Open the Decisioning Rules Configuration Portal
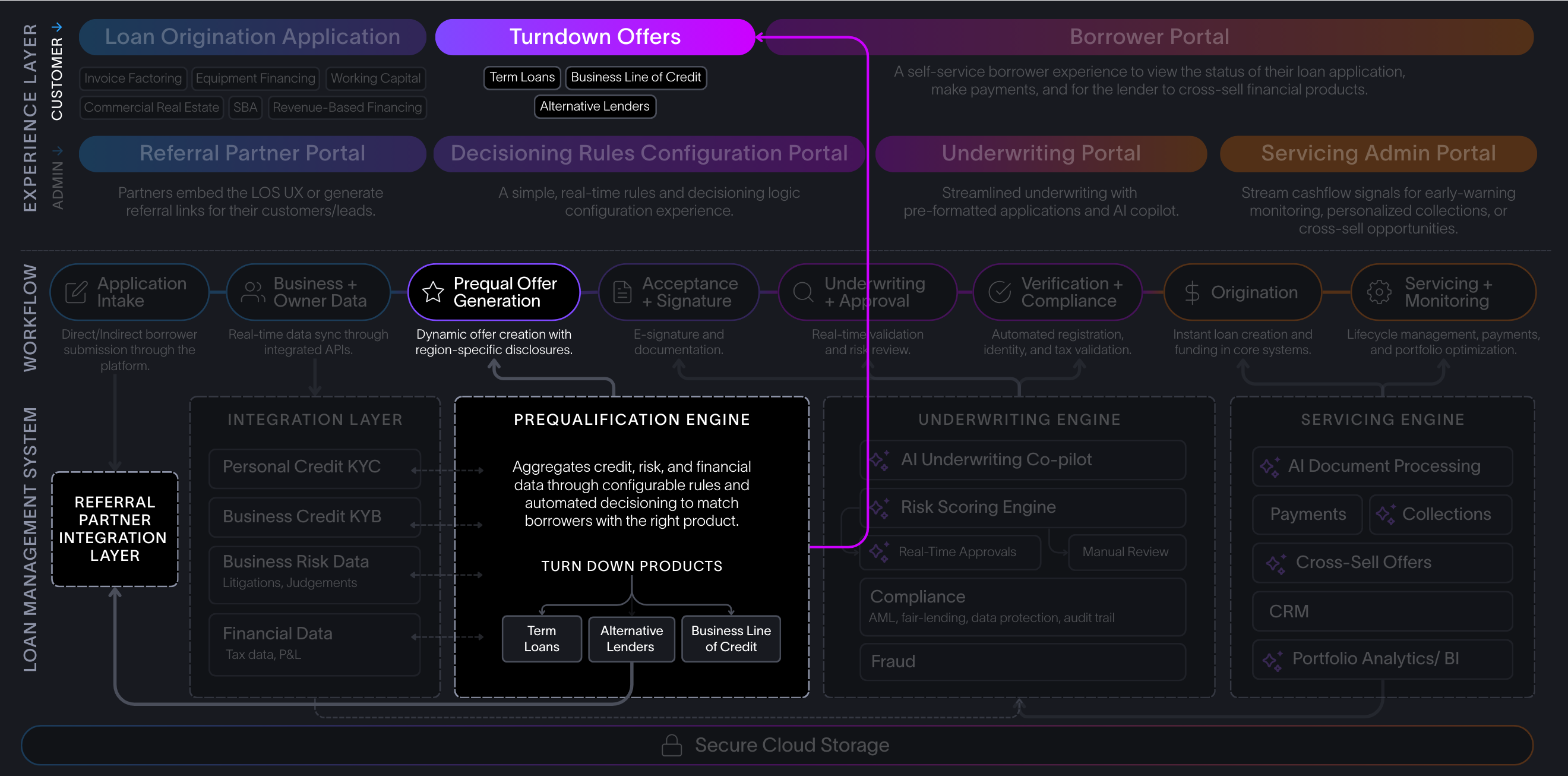1568x776 pixels. tap(647, 153)
